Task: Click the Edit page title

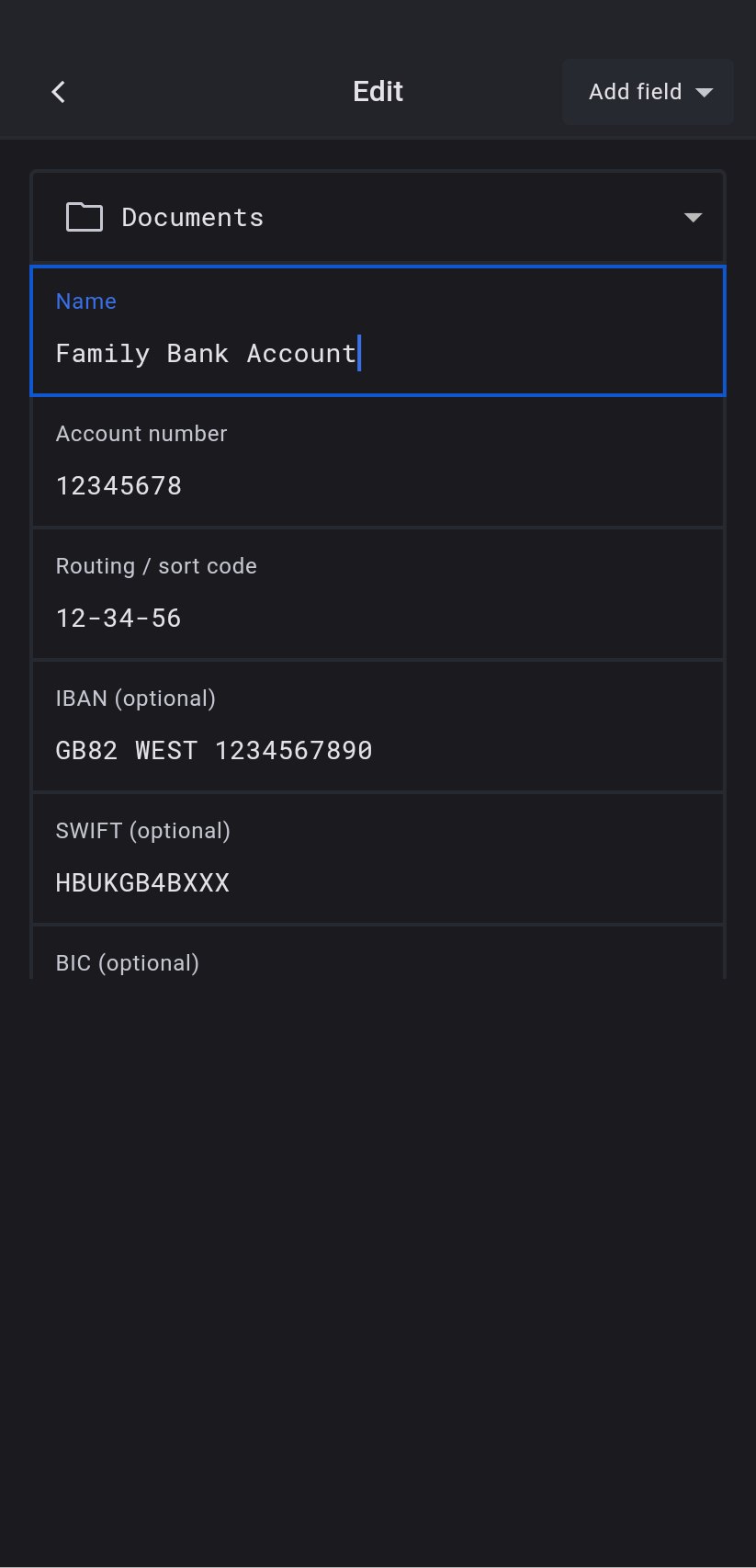Action: coord(378,92)
